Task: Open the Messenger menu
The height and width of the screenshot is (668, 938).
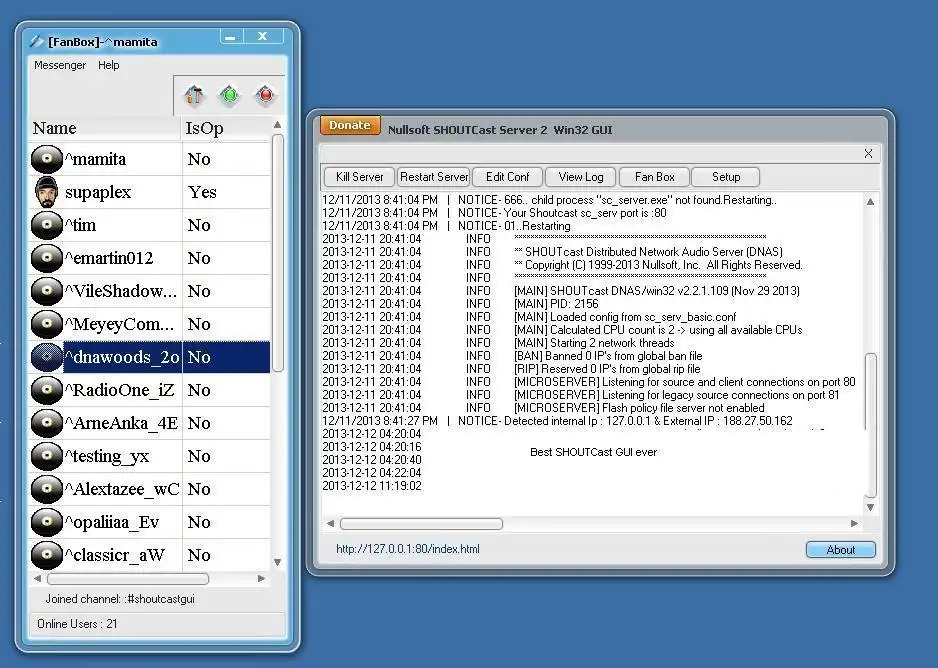Action: point(60,65)
